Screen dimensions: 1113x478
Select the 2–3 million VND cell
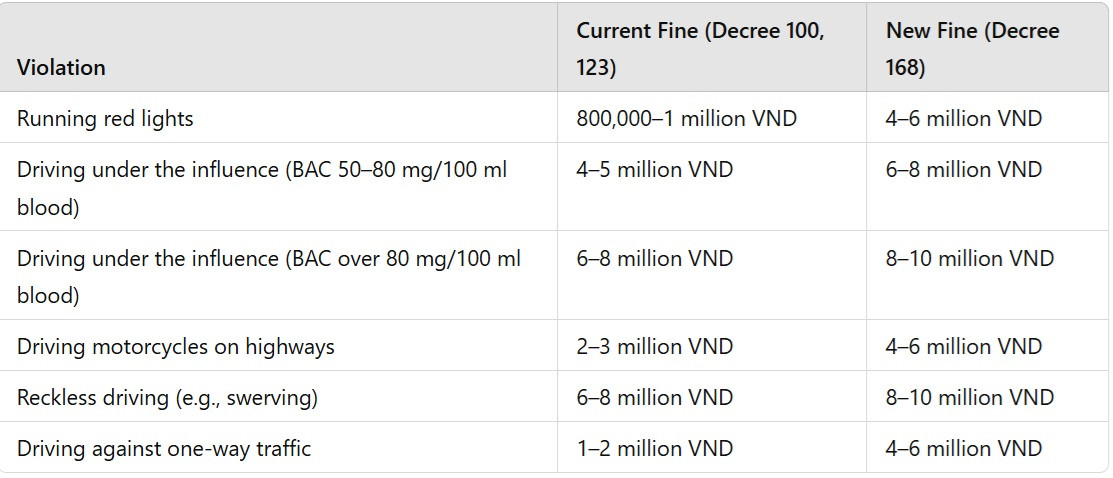654,347
